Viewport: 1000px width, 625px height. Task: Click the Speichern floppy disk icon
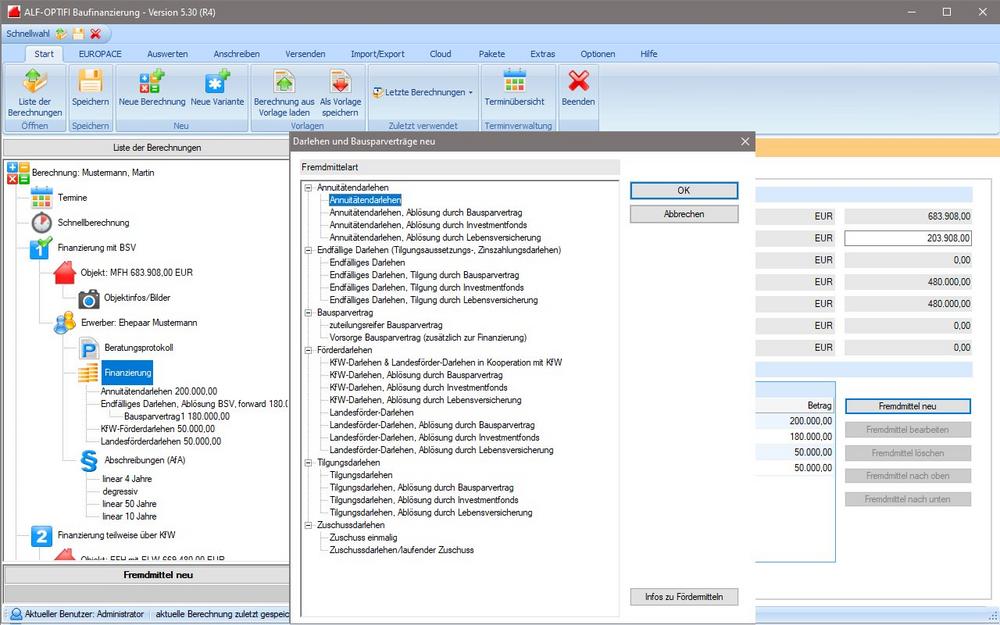(90, 90)
